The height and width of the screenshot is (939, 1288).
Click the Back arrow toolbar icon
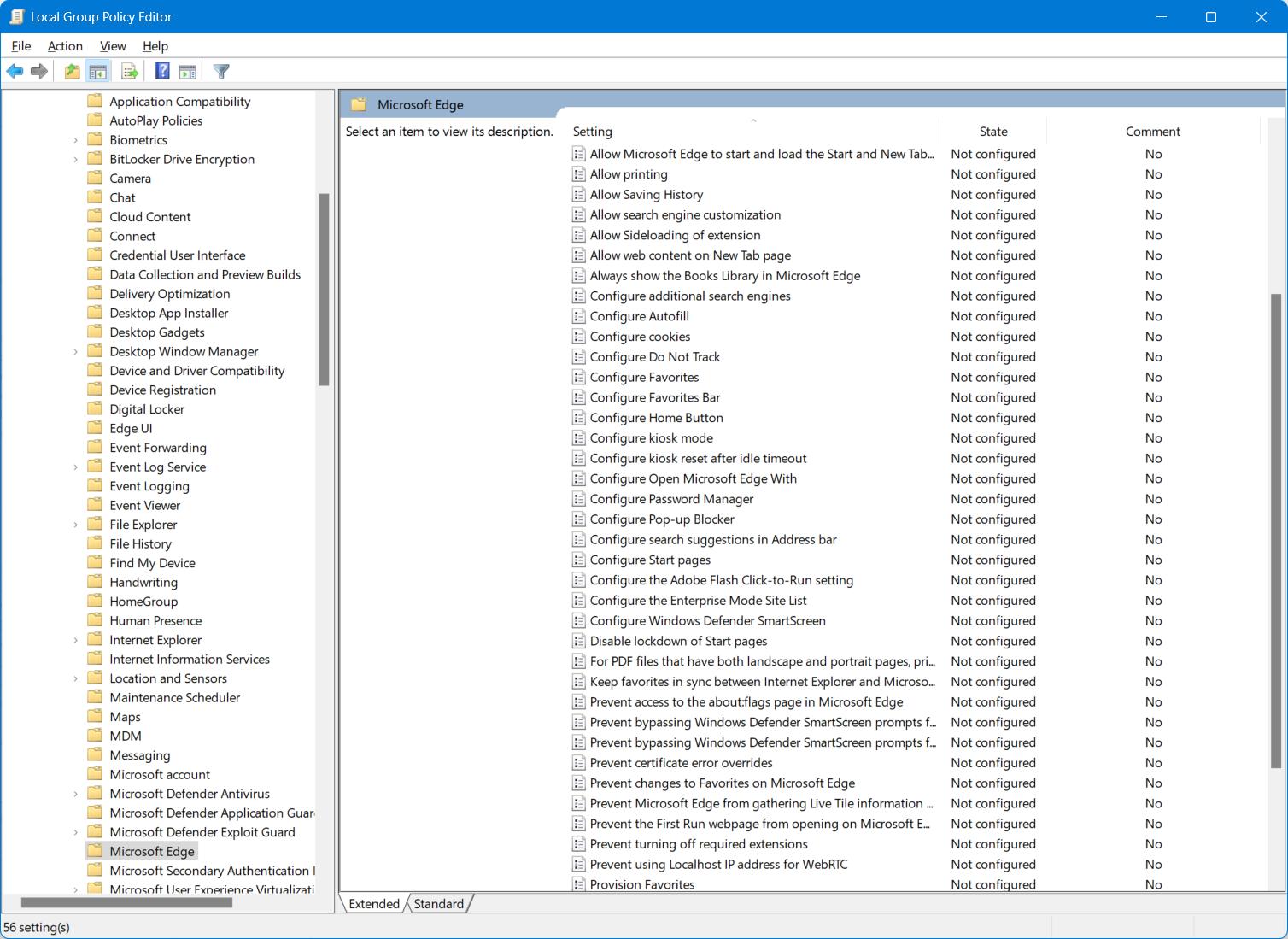(x=15, y=72)
